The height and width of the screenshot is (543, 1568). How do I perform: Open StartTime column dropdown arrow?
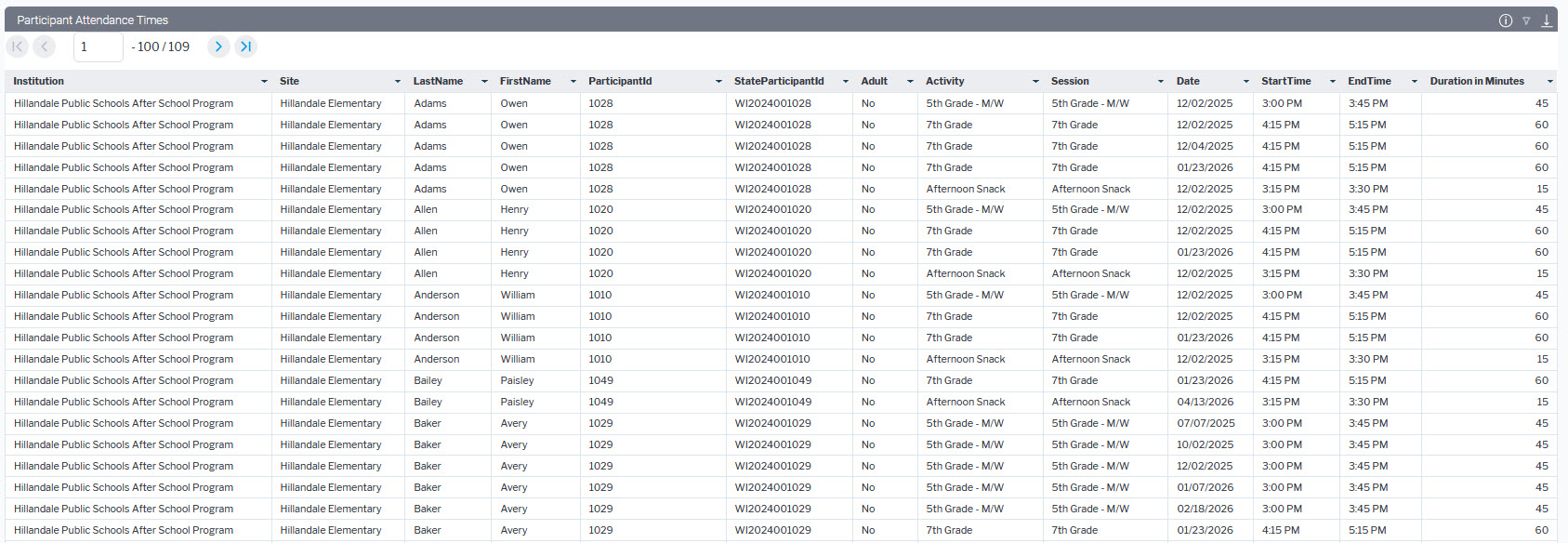pos(1333,82)
